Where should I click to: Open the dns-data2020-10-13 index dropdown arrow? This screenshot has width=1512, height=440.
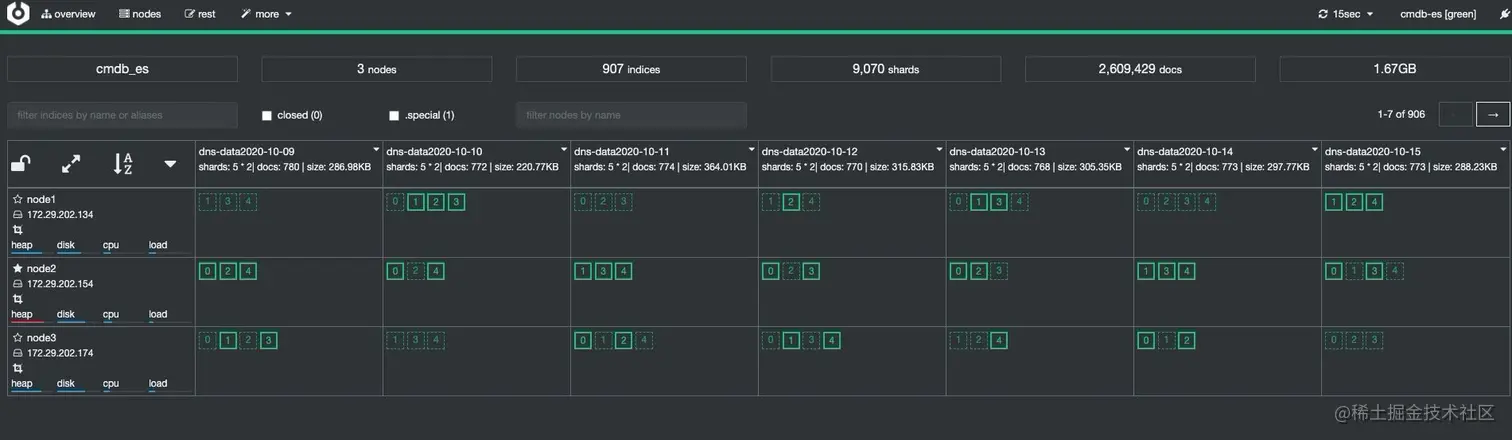click(1127, 151)
